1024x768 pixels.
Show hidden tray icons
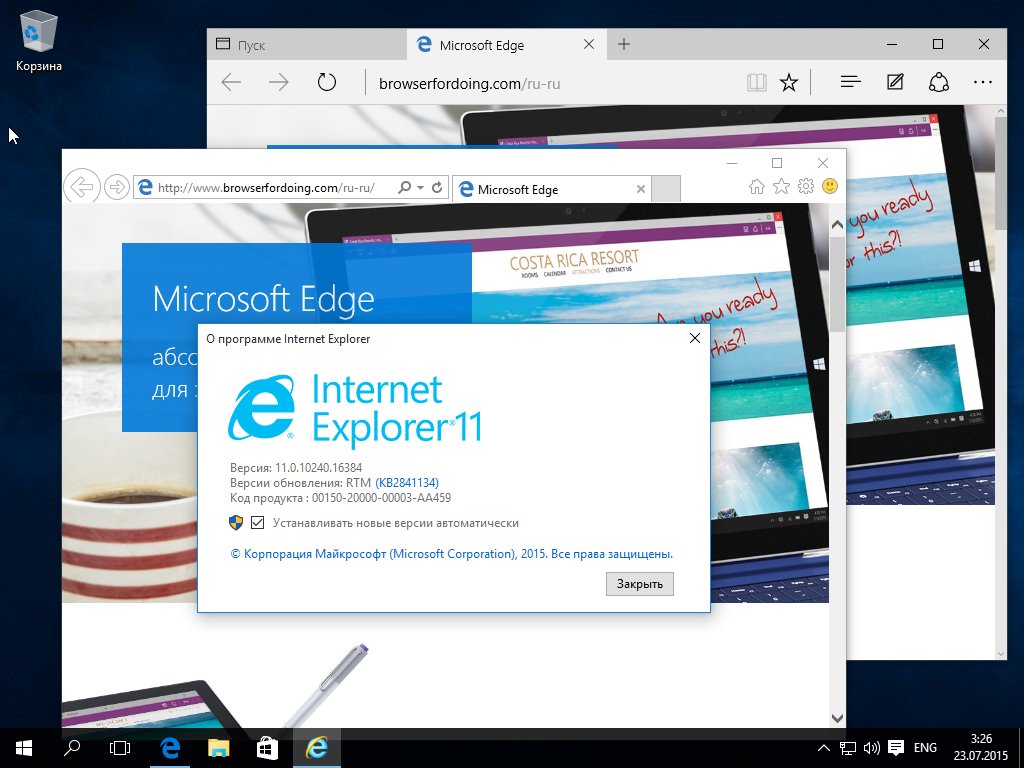(824, 748)
